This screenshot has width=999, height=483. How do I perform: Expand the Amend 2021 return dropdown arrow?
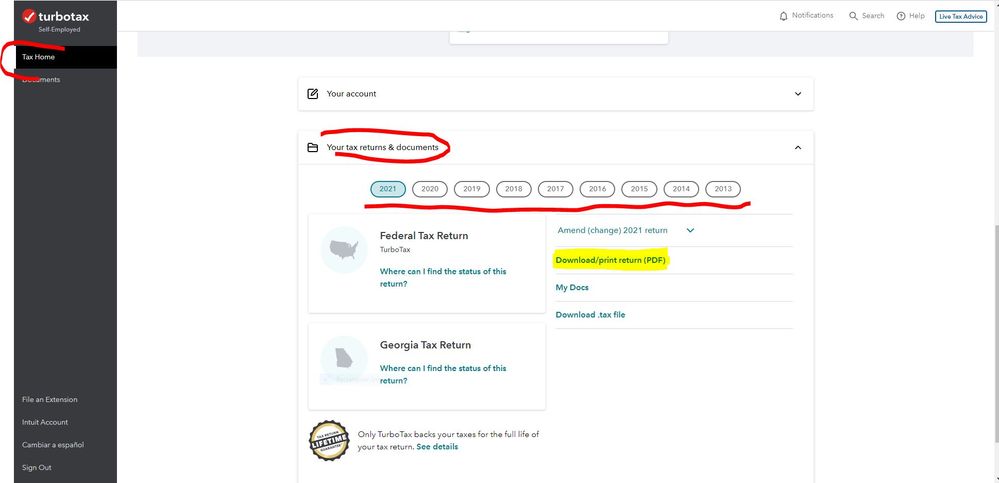691,231
